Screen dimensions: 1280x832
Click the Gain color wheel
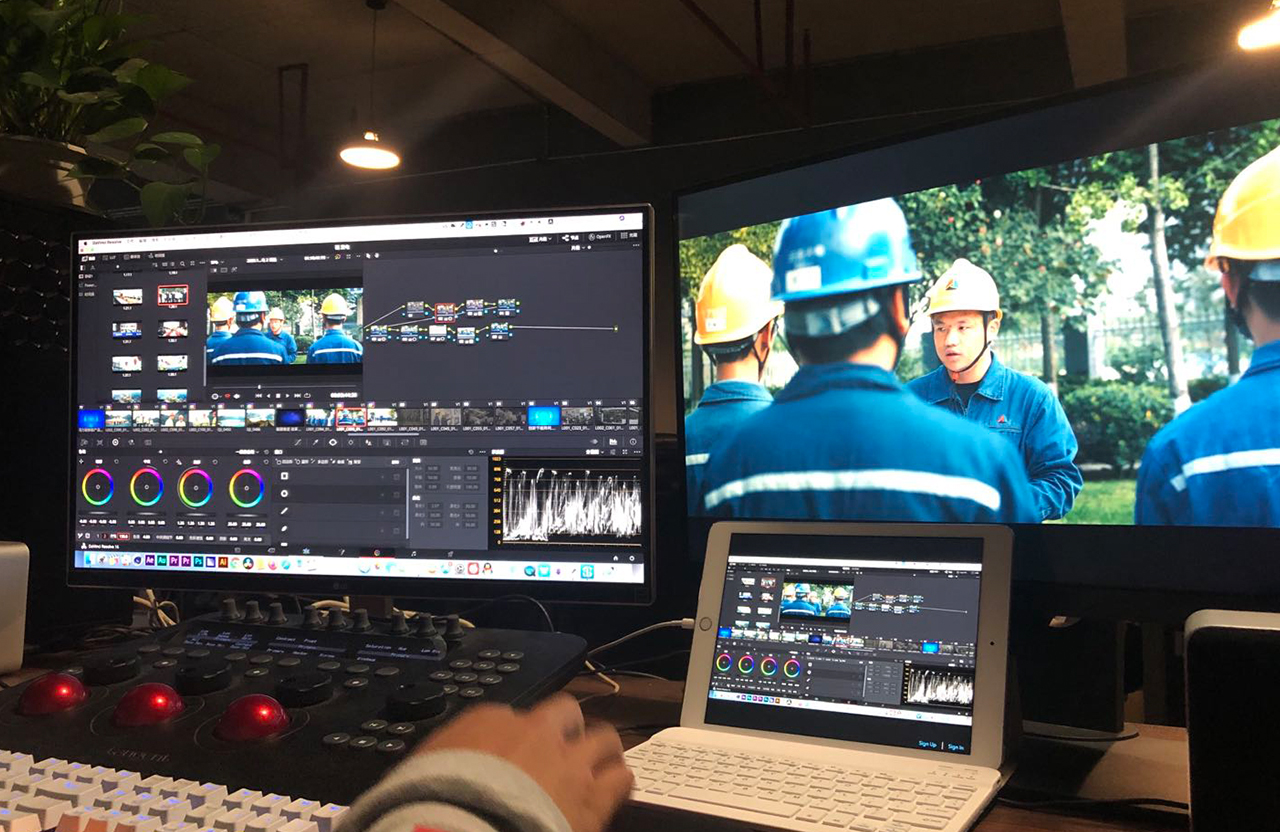tap(196, 487)
